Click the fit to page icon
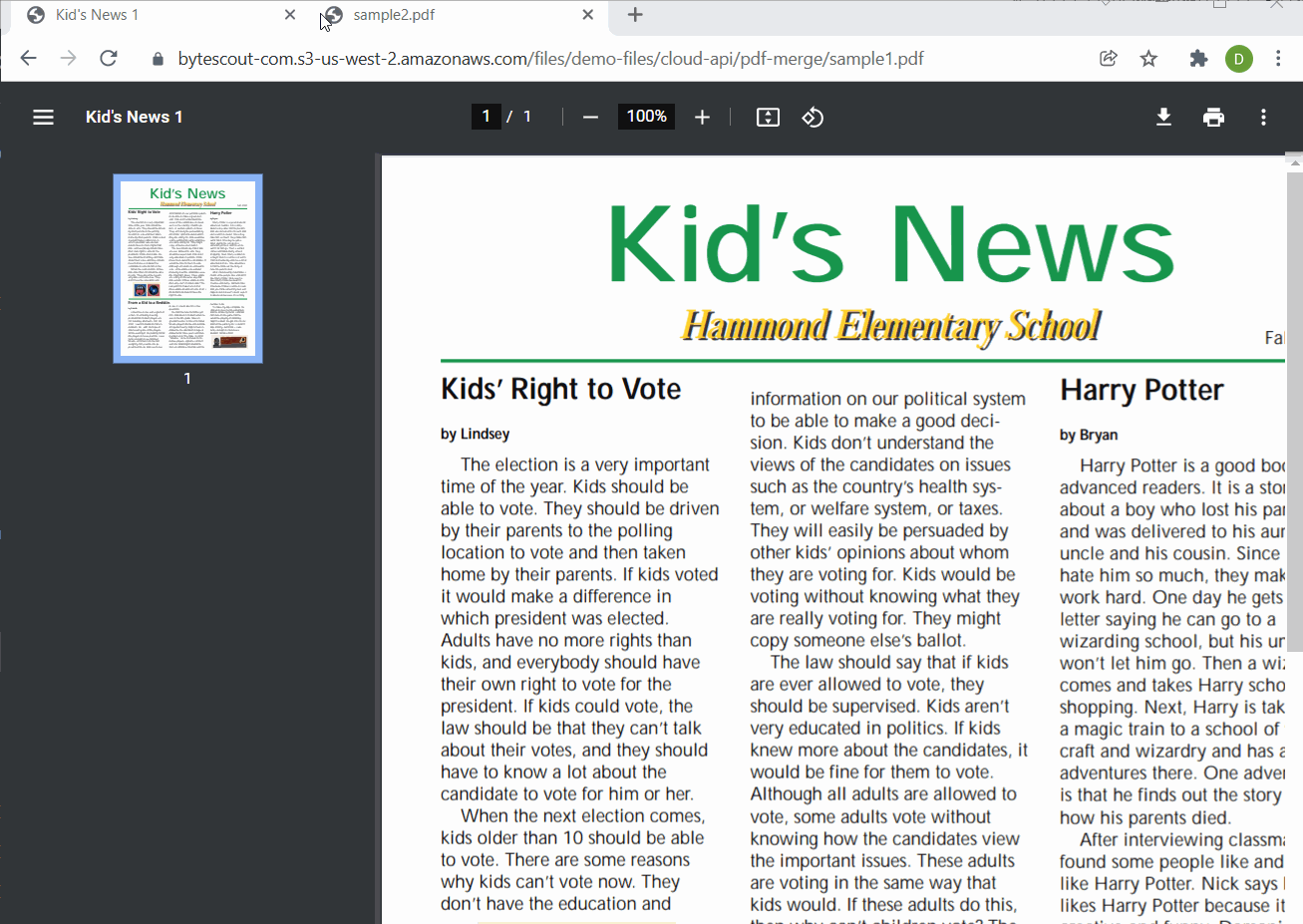The height and width of the screenshot is (924, 1303). pyautogui.click(x=768, y=117)
